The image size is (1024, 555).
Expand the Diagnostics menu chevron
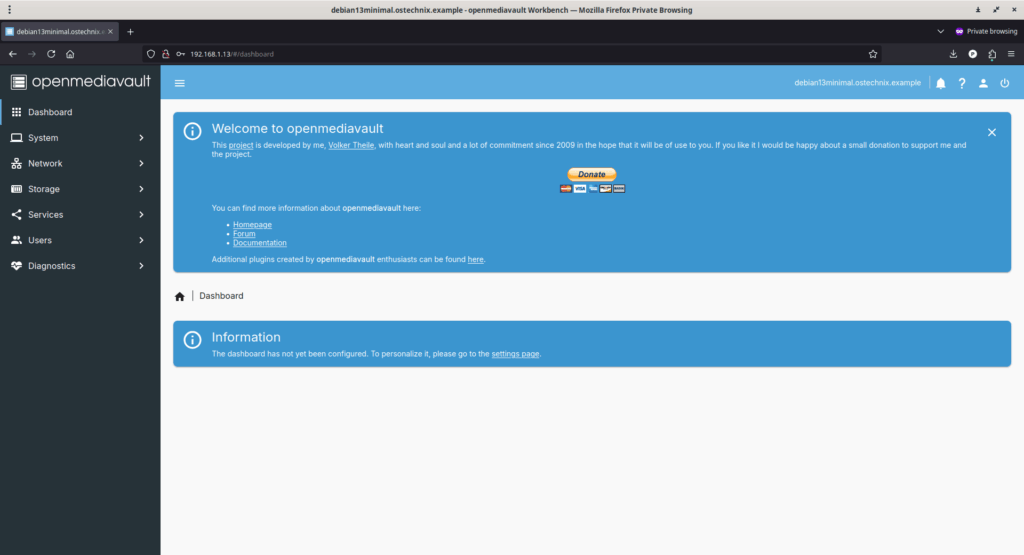pyautogui.click(x=141, y=266)
